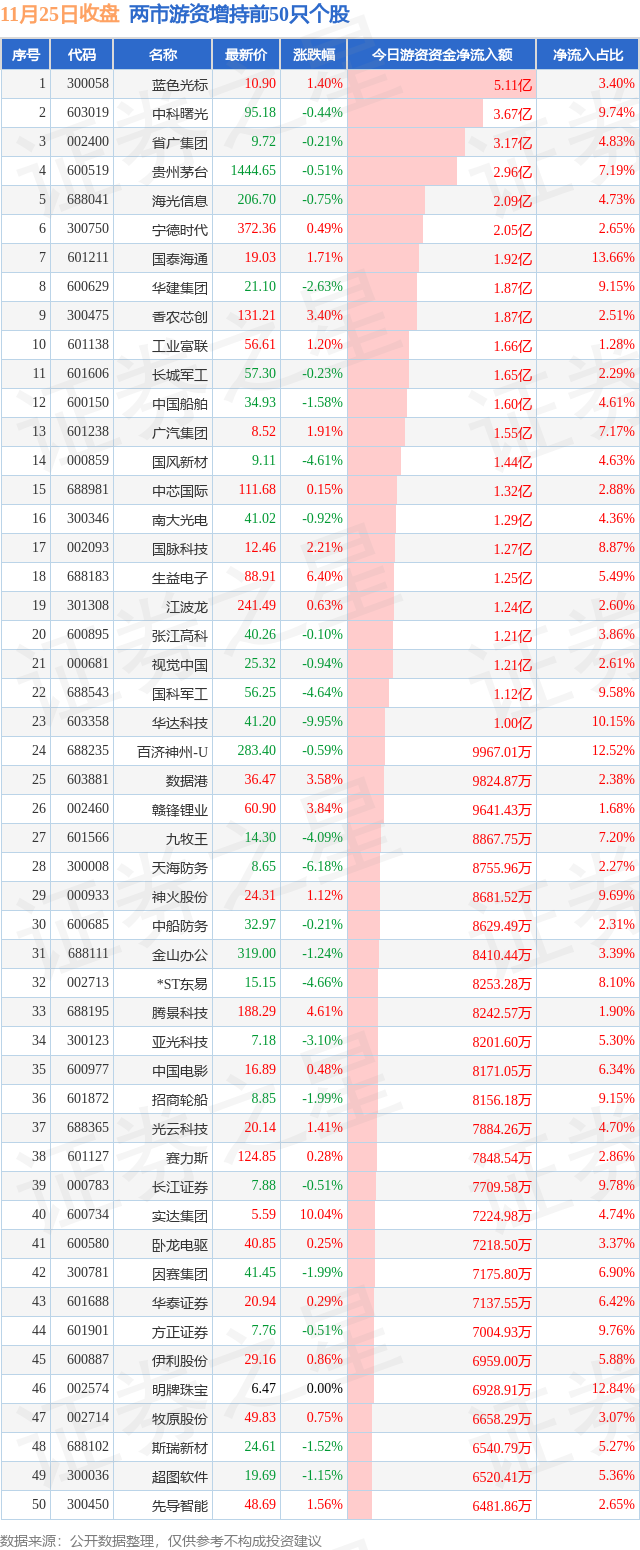This screenshot has height=1550, width=640.
Task: Click stock name 广汽集团
Action: [180, 432]
